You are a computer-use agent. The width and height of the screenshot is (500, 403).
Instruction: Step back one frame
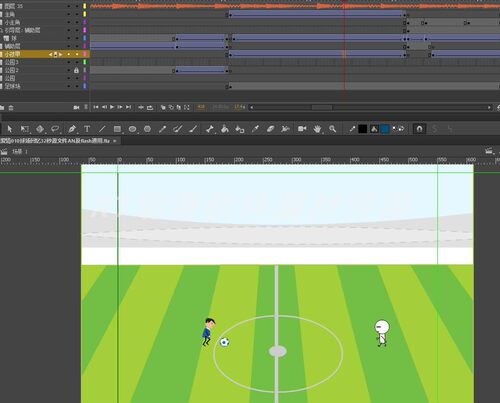[104, 107]
